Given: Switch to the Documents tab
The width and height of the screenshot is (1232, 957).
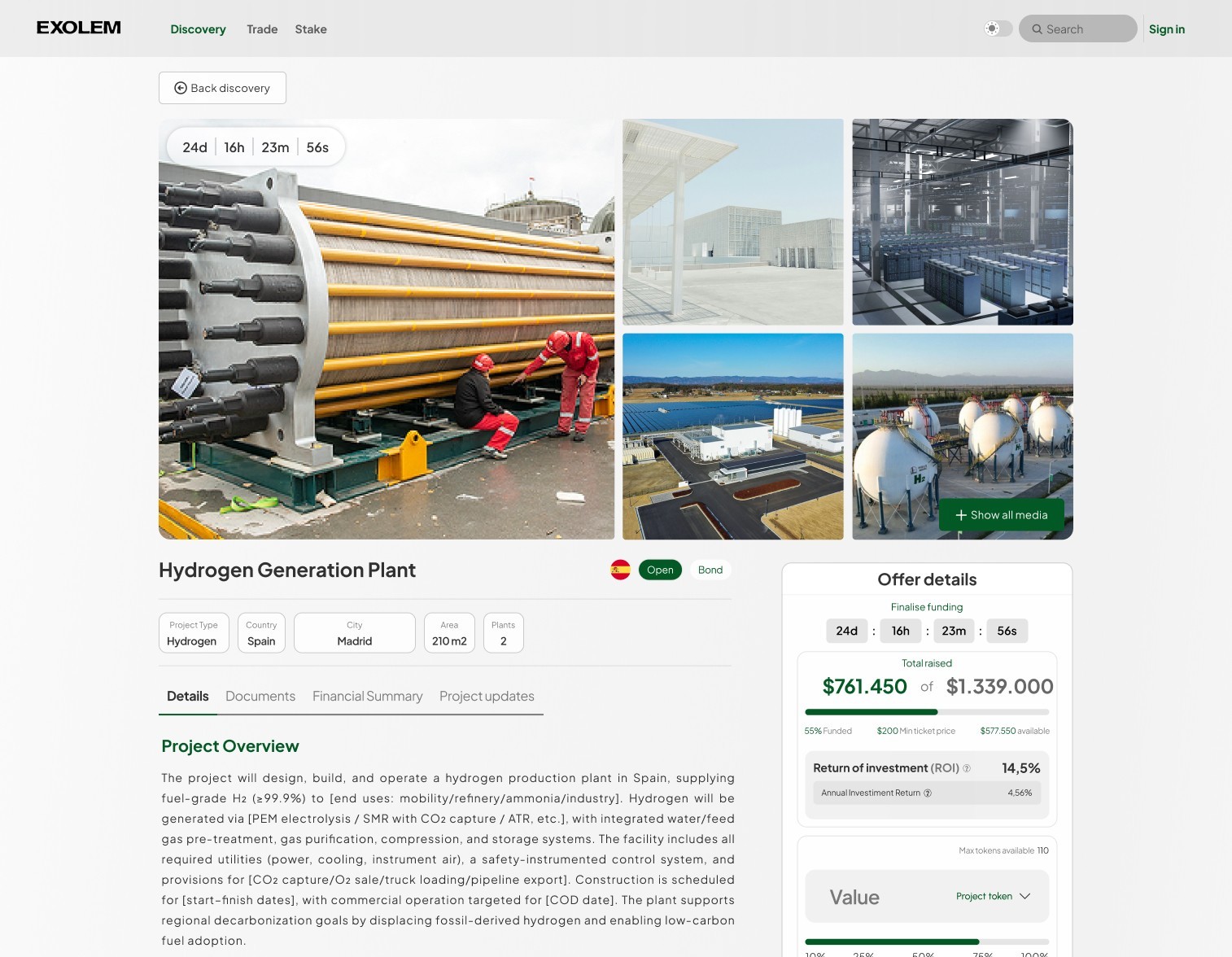Looking at the screenshot, I should (x=260, y=696).
